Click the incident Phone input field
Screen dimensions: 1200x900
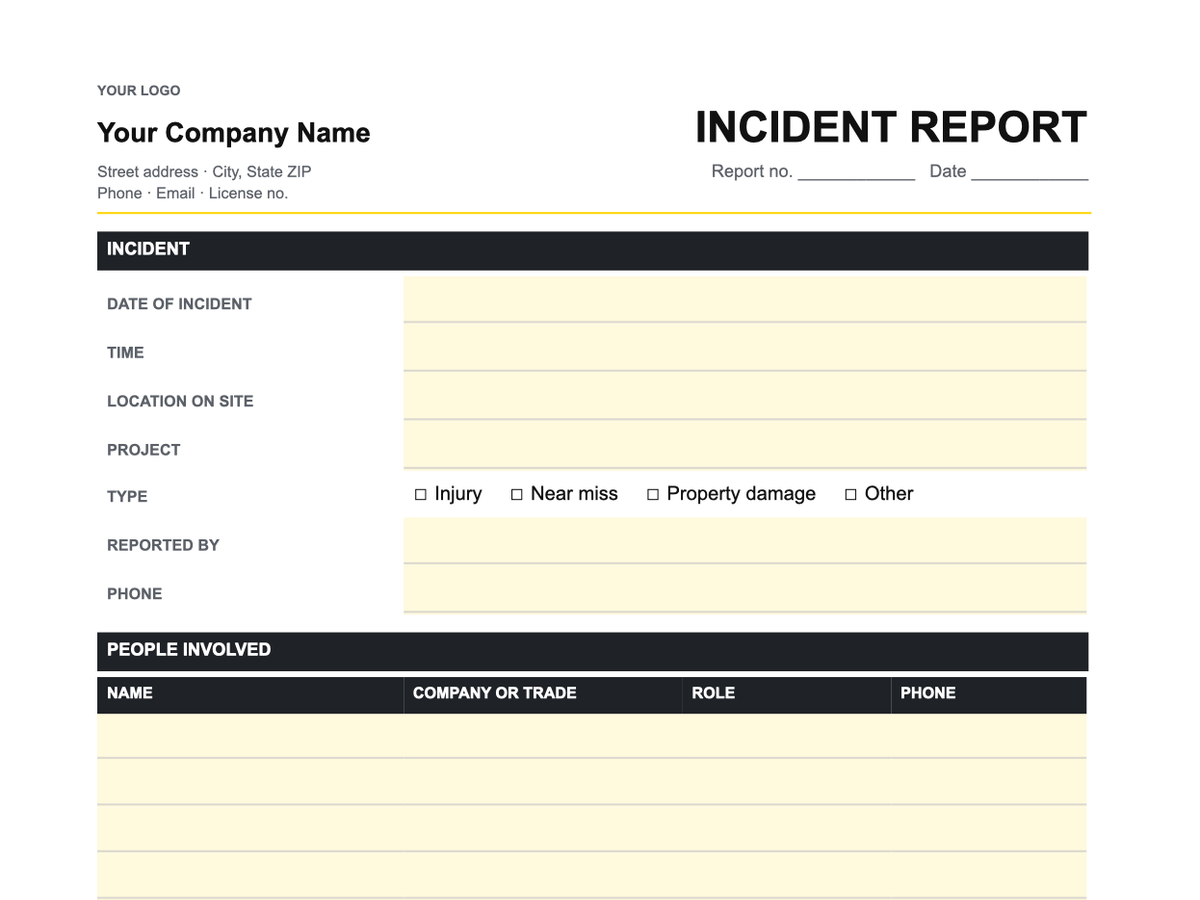(x=745, y=589)
